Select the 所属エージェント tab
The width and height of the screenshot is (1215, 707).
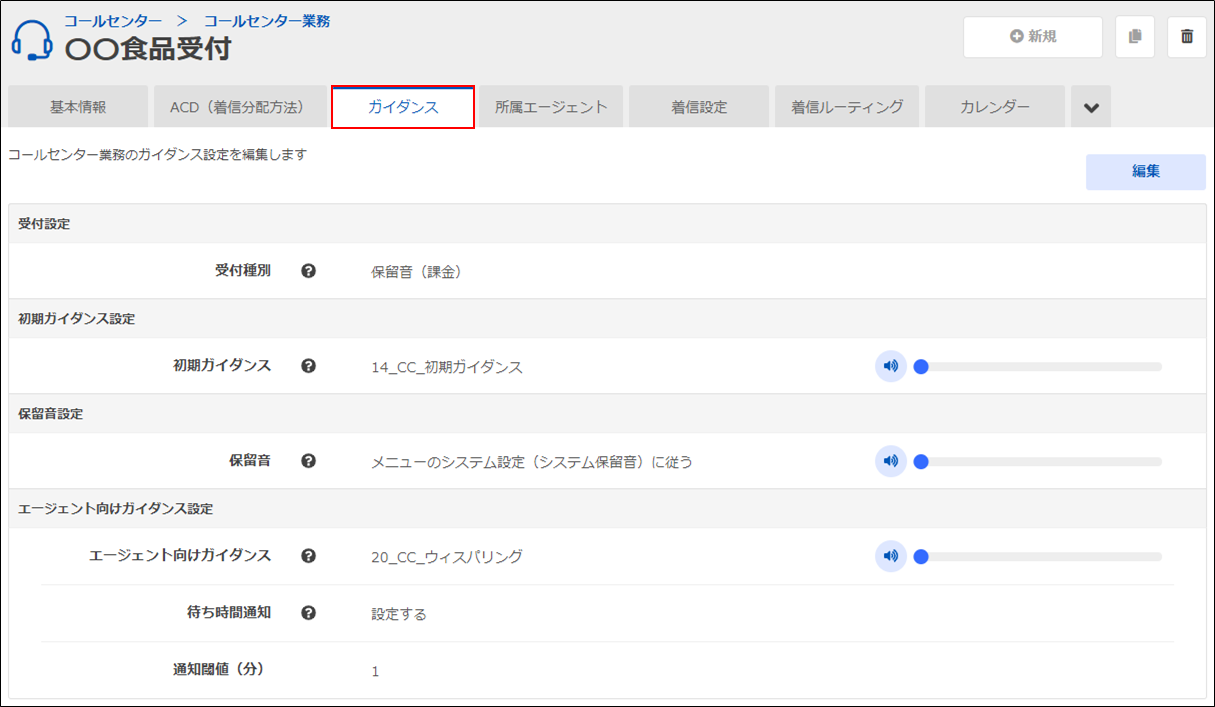tap(551, 107)
